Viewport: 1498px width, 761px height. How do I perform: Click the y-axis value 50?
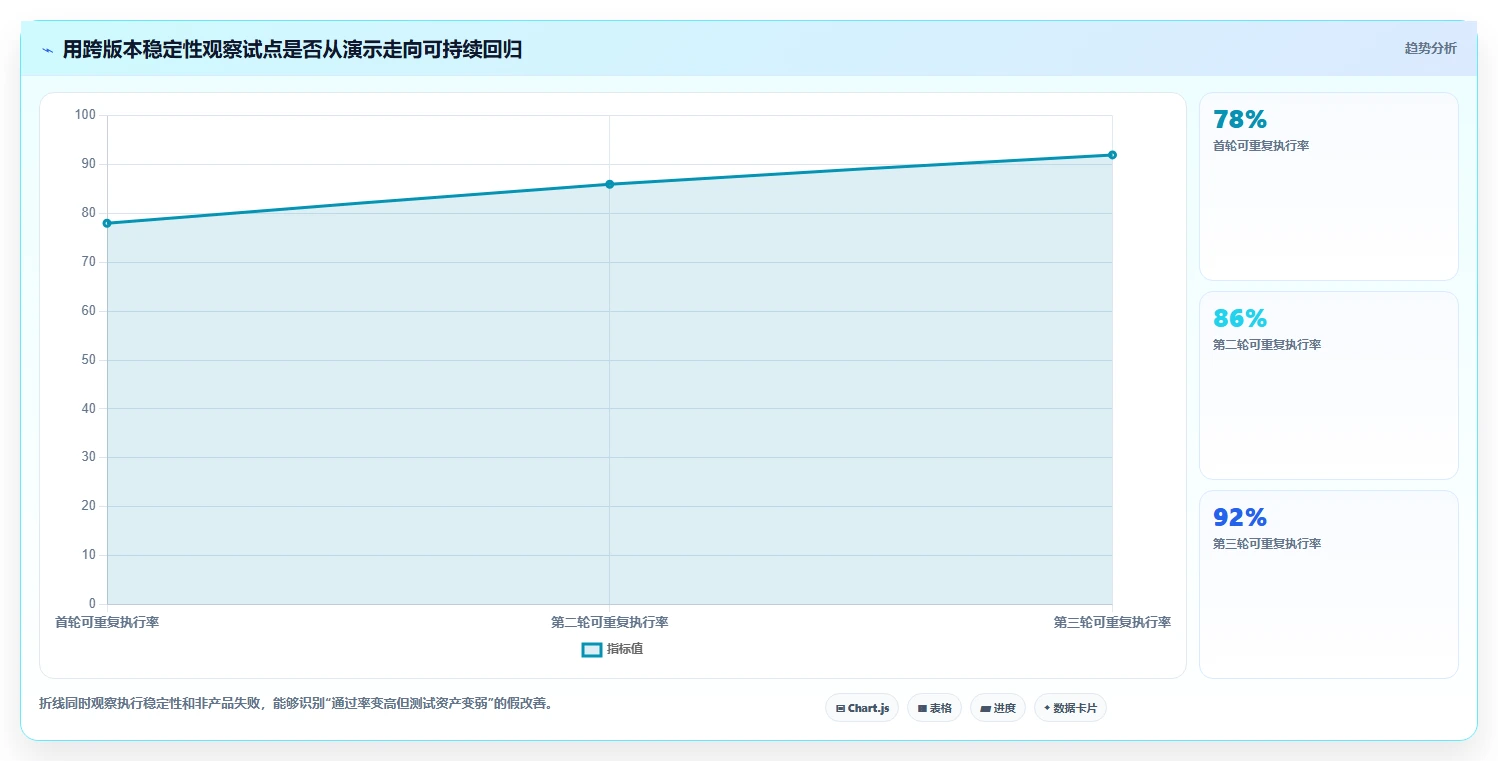(89, 360)
